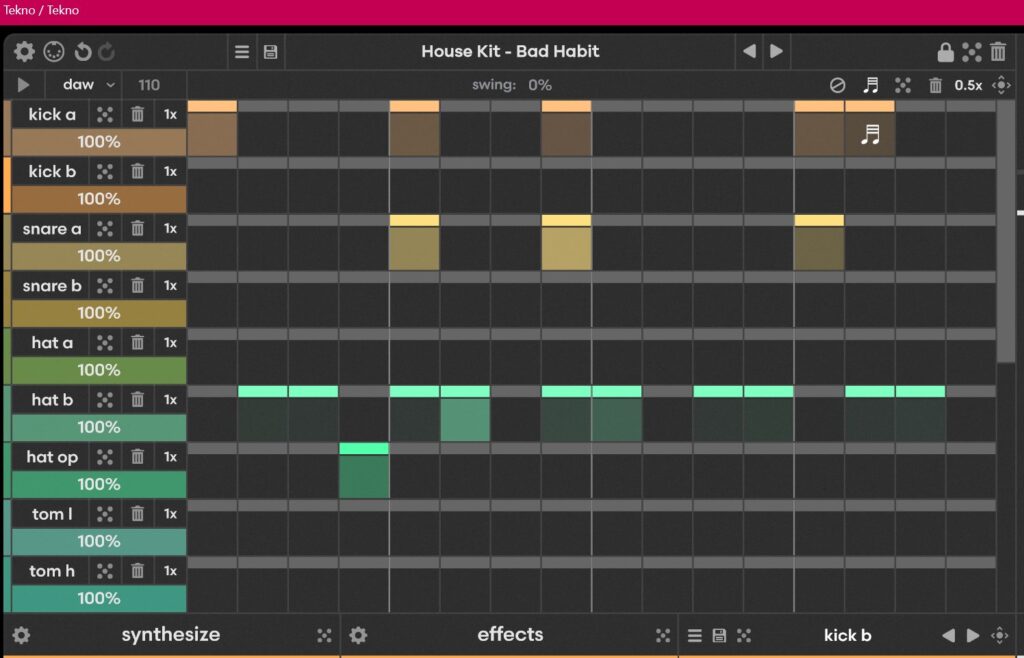Delete the snare a track pattern
This screenshot has width=1024, height=658.
click(138, 228)
